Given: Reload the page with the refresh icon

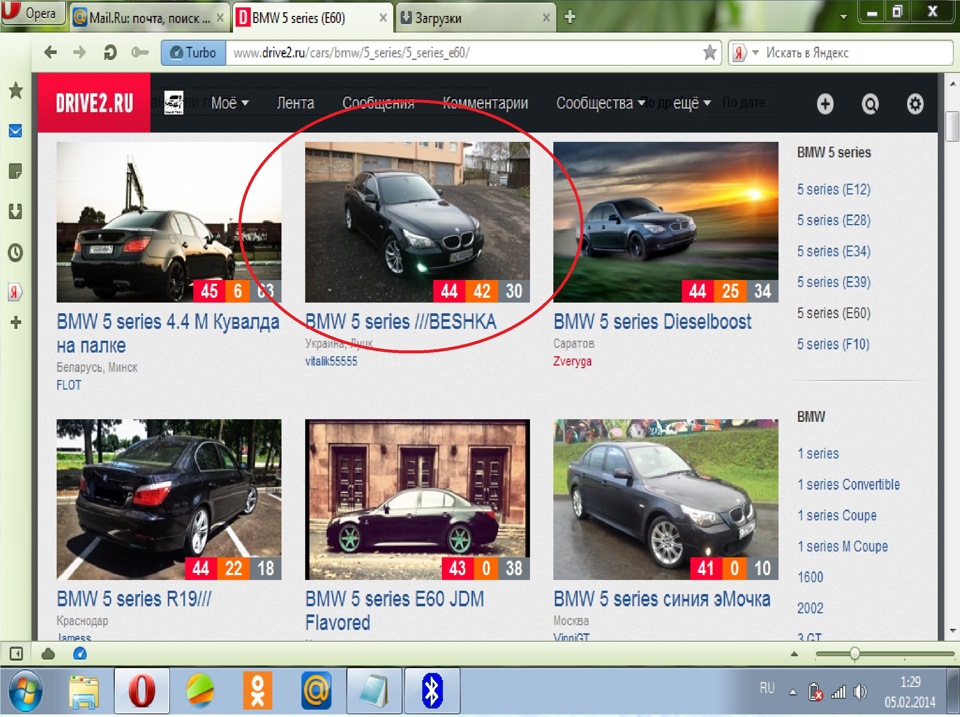Looking at the screenshot, I should 110,53.
